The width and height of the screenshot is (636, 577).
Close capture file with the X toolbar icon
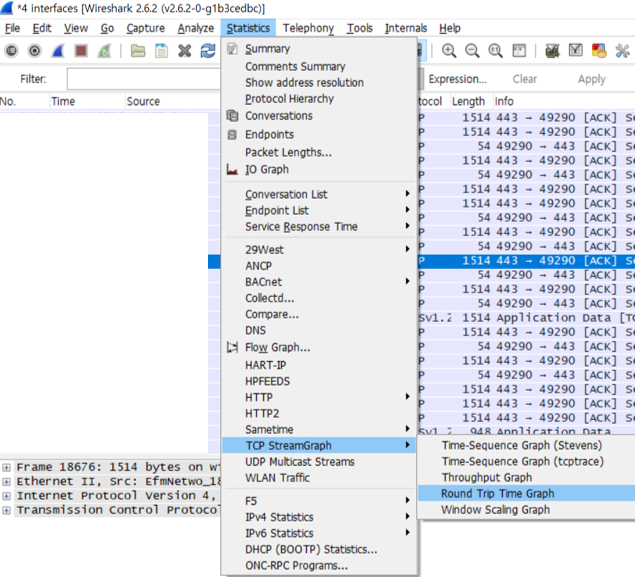point(185,51)
